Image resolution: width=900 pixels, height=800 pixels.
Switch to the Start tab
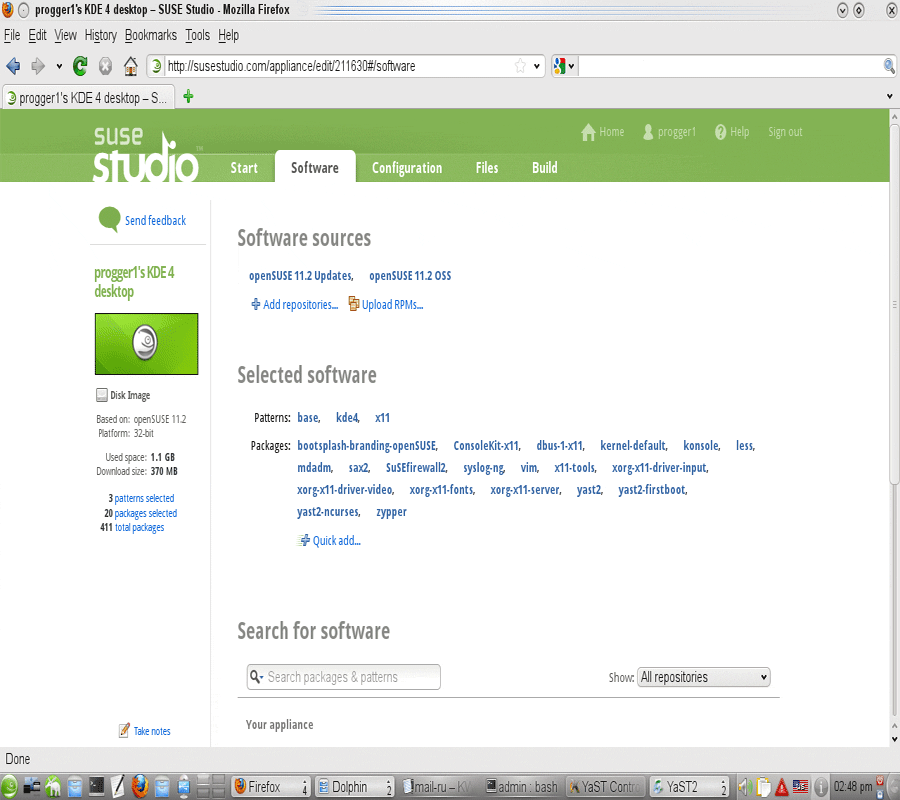point(244,168)
